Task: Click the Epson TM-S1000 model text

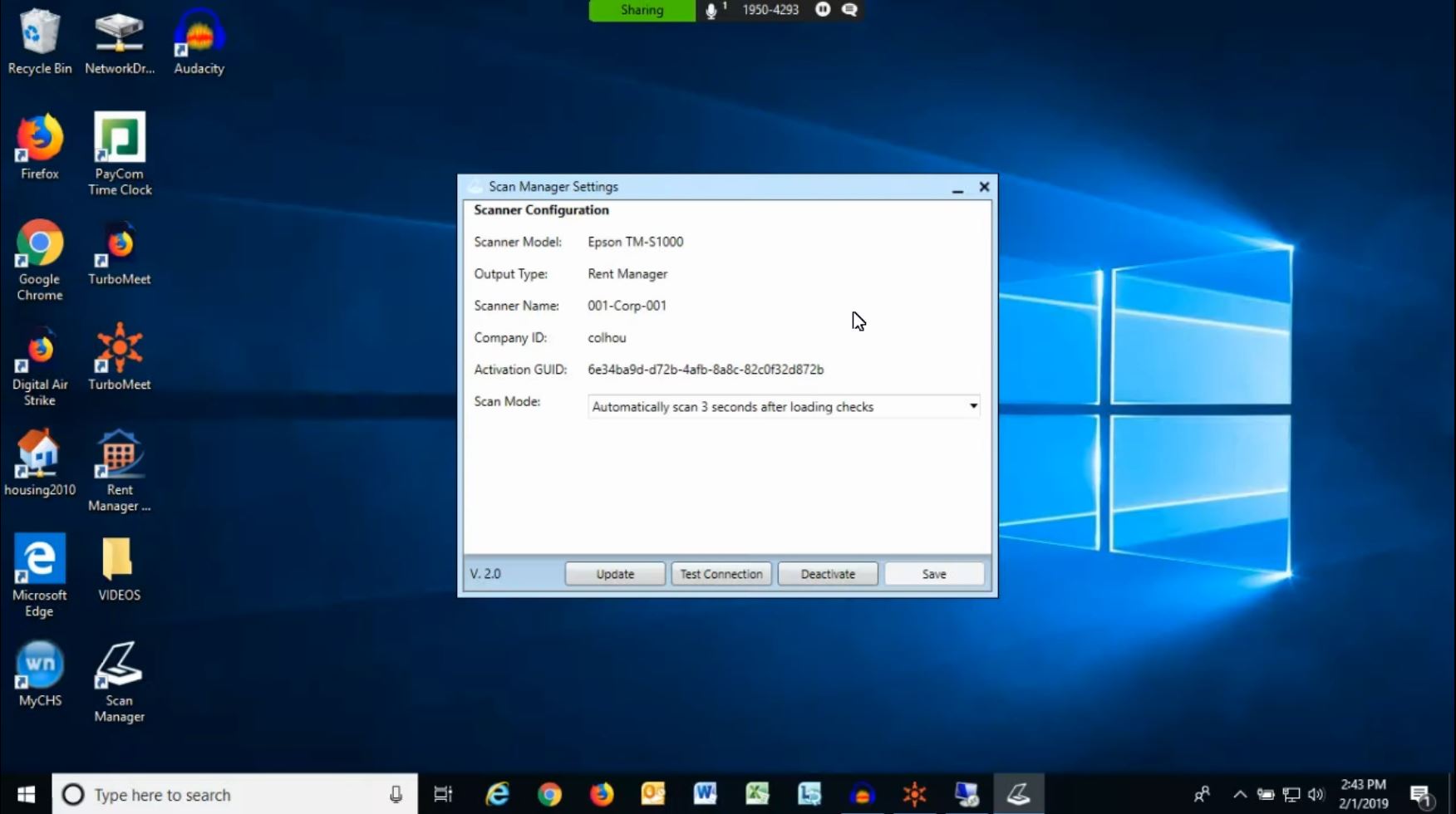Action: tap(635, 242)
